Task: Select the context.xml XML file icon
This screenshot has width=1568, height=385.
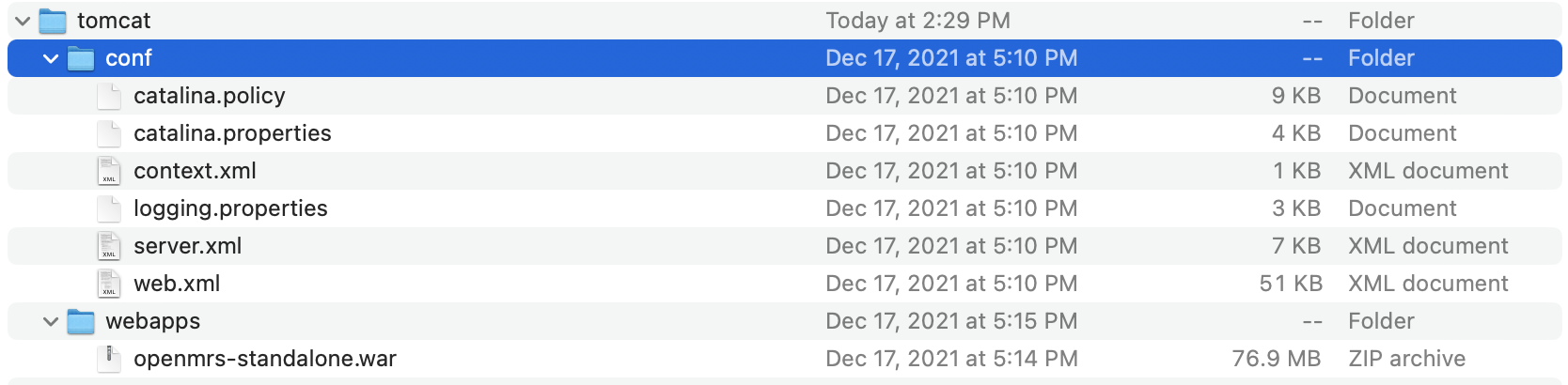Action: click(x=109, y=171)
